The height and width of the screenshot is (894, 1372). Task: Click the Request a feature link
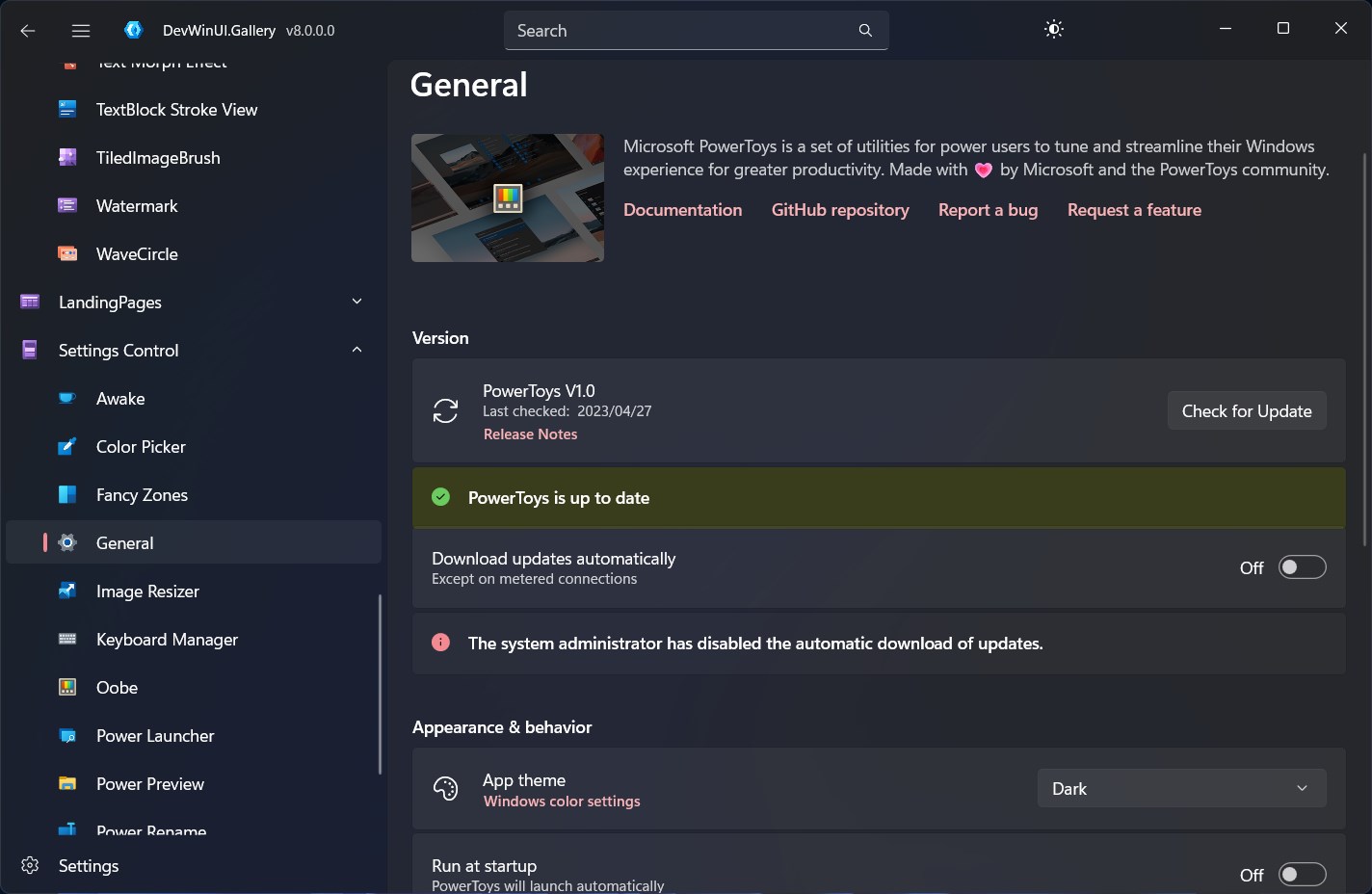[x=1134, y=210]
